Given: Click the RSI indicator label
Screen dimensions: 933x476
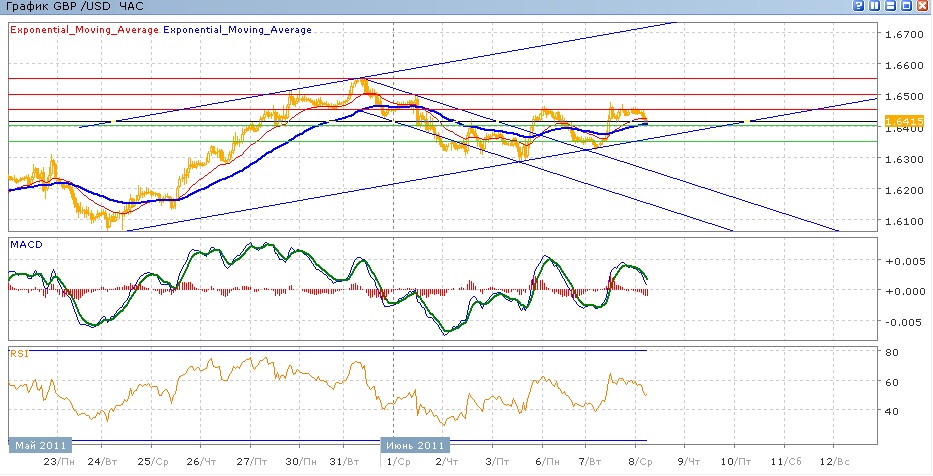Looking at the screenshot, I should (18, 353).
